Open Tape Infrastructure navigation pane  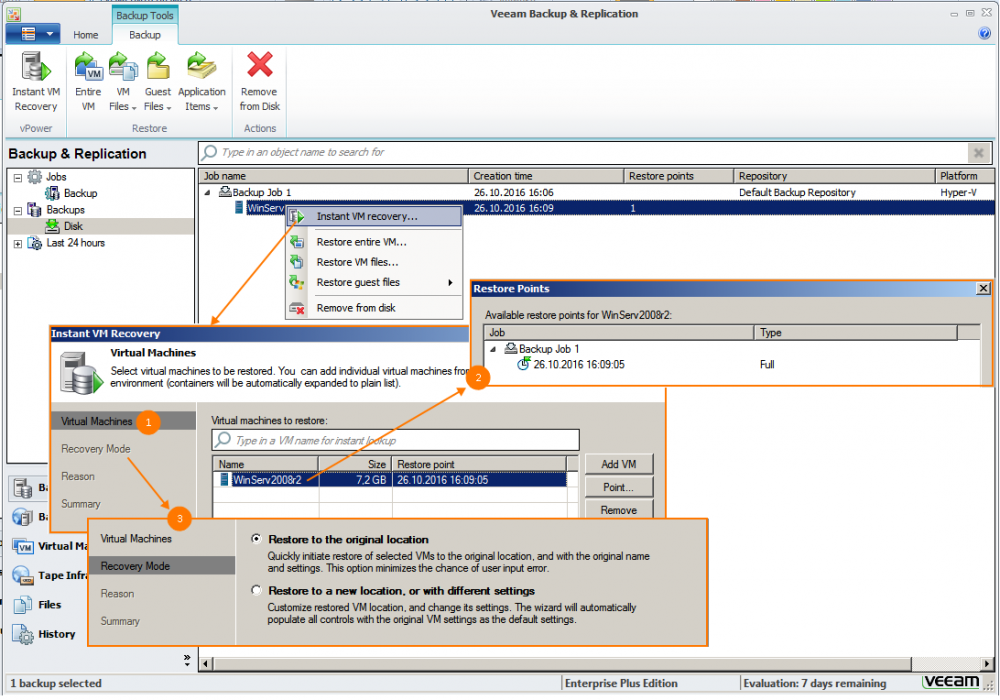point(48,575)
